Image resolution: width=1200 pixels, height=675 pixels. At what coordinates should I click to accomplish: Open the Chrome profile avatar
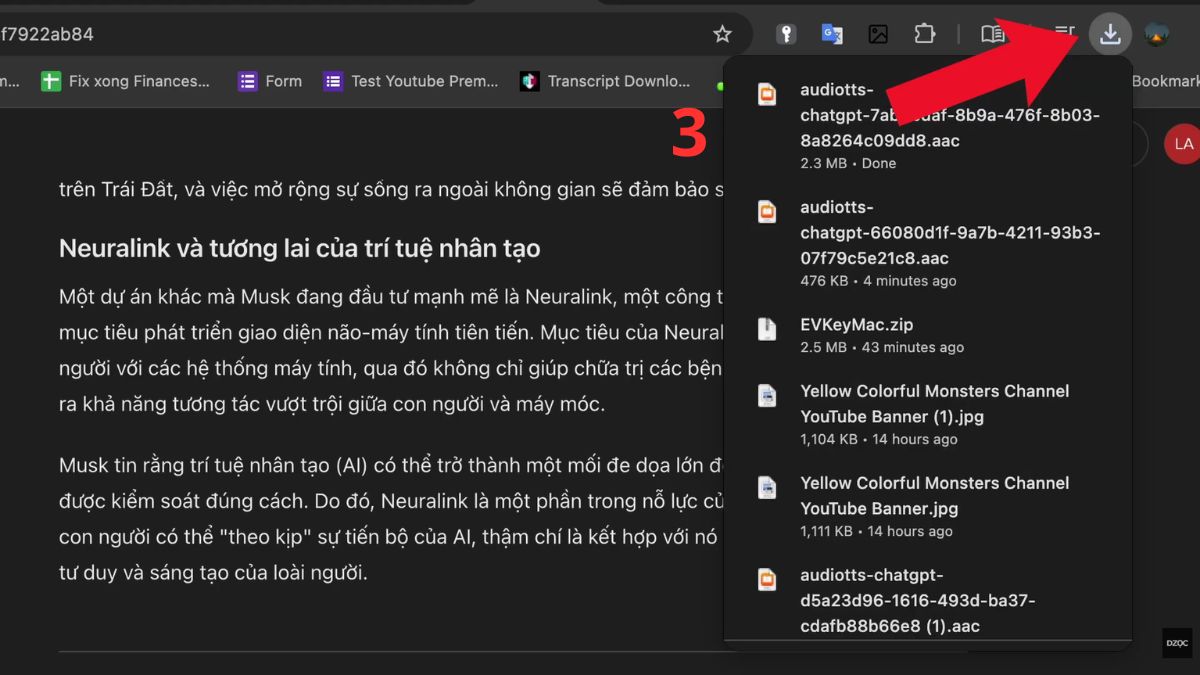click(x=1157, y=34)
